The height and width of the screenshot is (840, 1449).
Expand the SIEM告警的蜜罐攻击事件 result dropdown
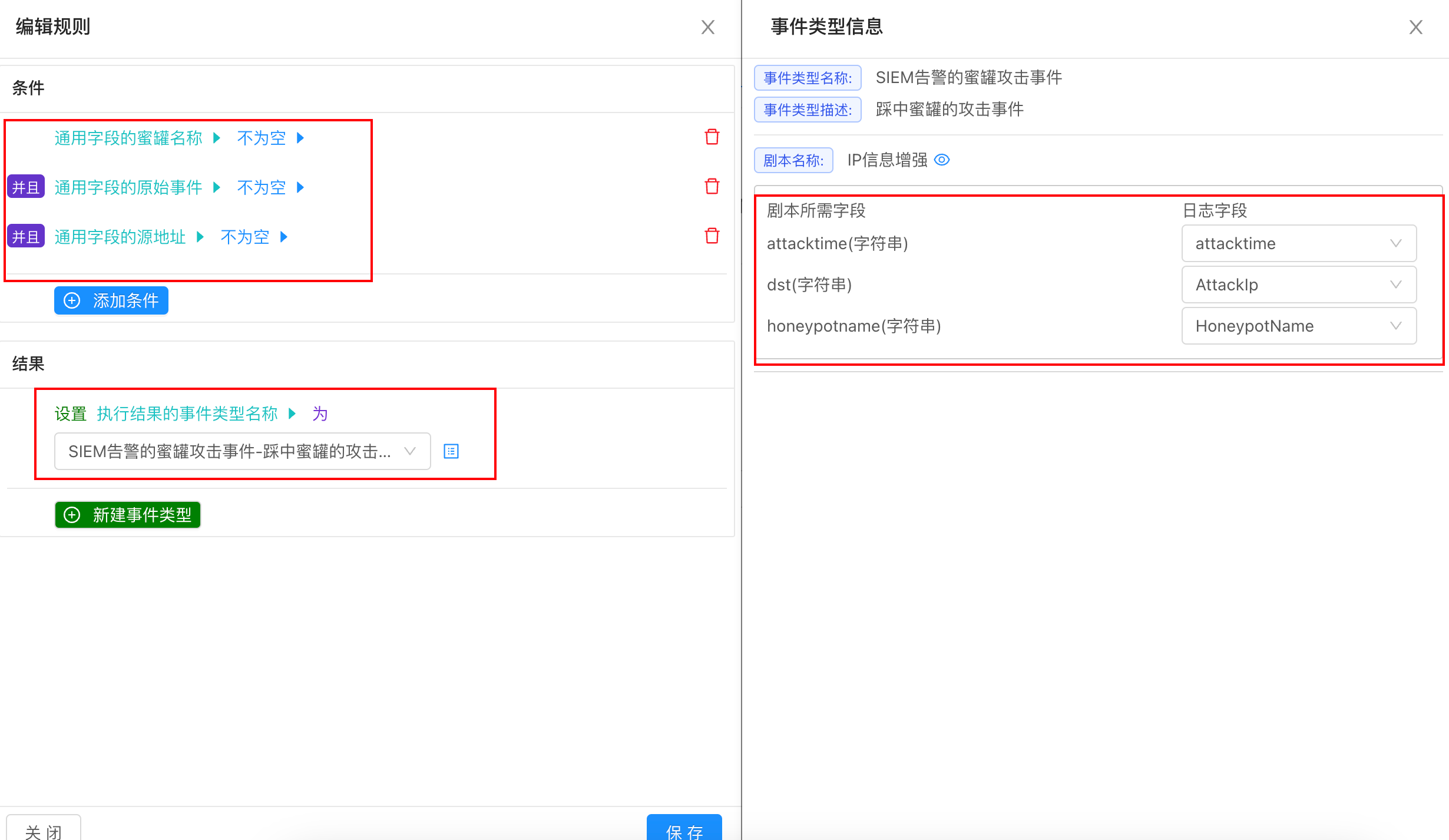pos(242,451)
